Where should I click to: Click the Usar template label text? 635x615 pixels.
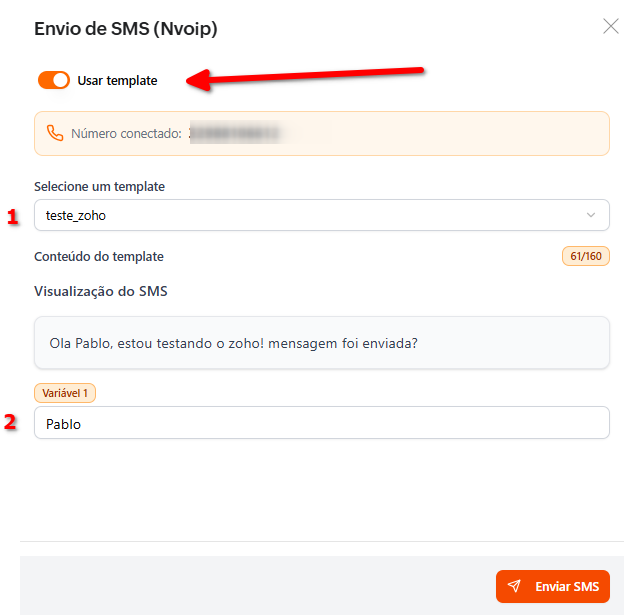pyautogui.click(x=117, y=81)
